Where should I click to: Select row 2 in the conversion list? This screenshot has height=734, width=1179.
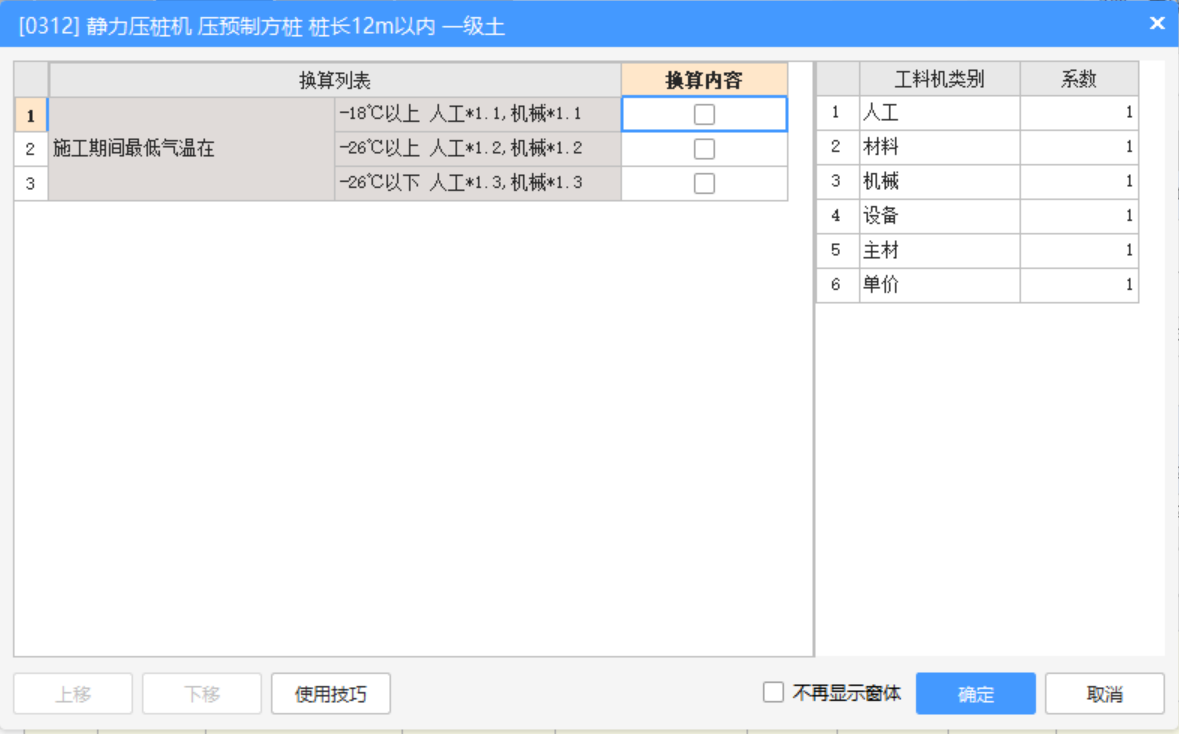[475, 148]
